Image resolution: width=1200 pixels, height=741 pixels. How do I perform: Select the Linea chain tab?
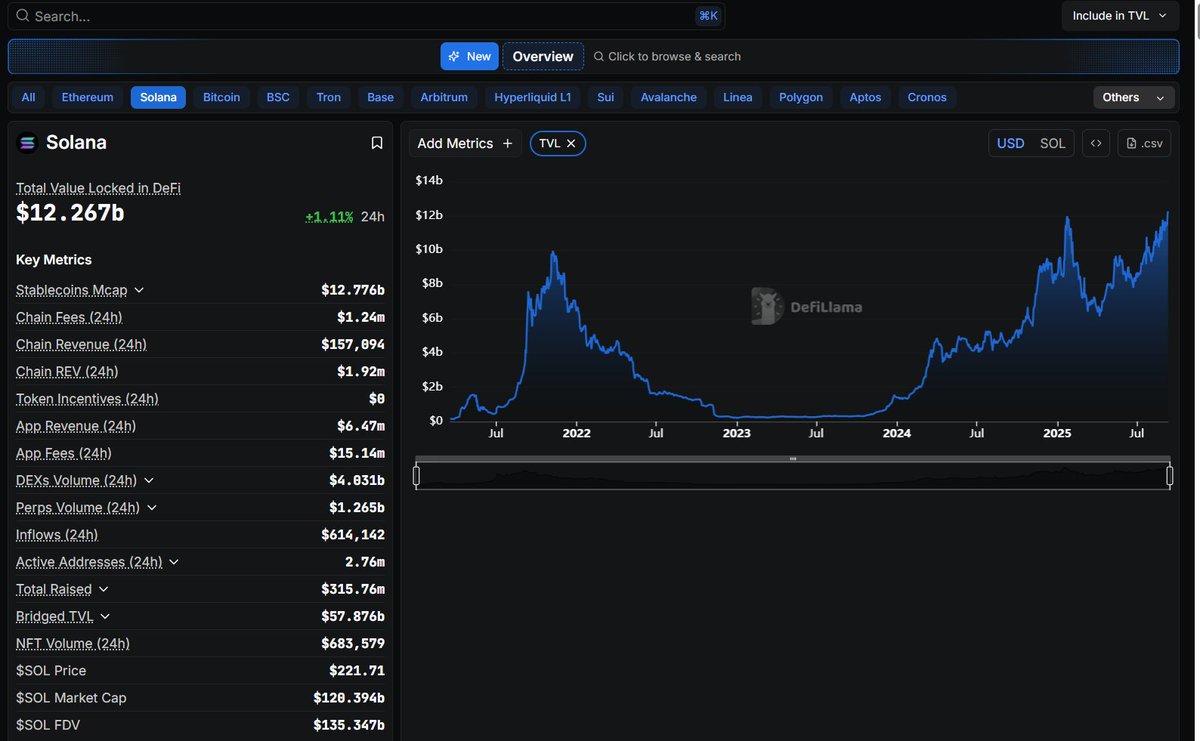(x=738, y=97)
